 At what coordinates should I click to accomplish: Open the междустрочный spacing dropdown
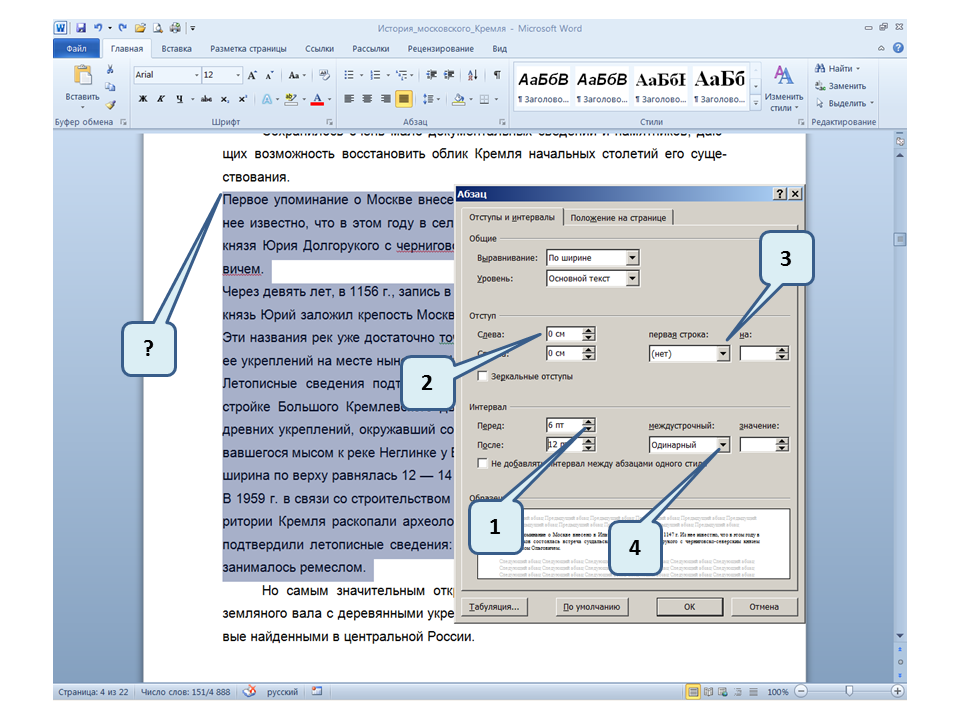[x=723, y=445]
